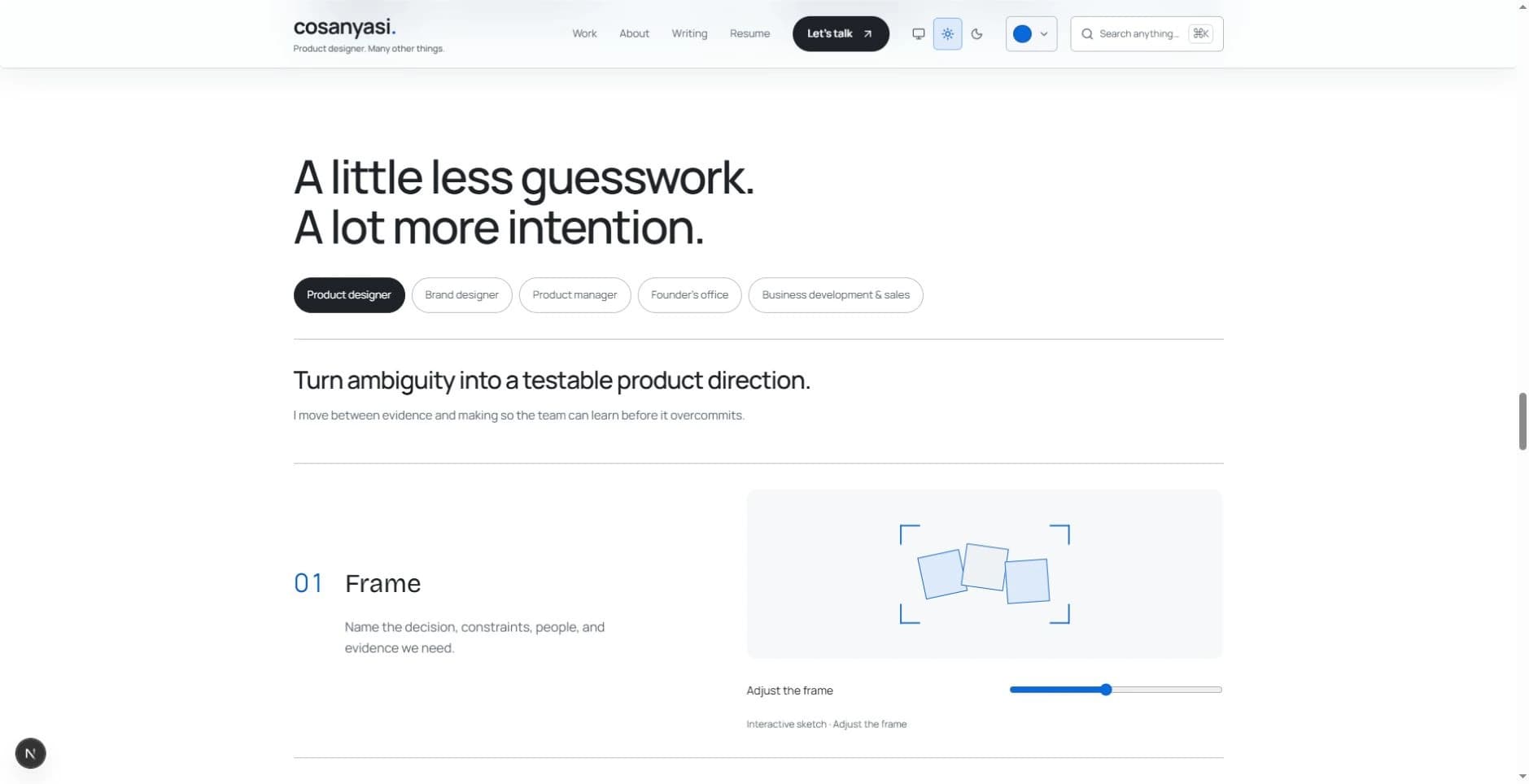Click the blue accent color circle
Viewport: 1529px width, 784px height.
(1022, 34)
